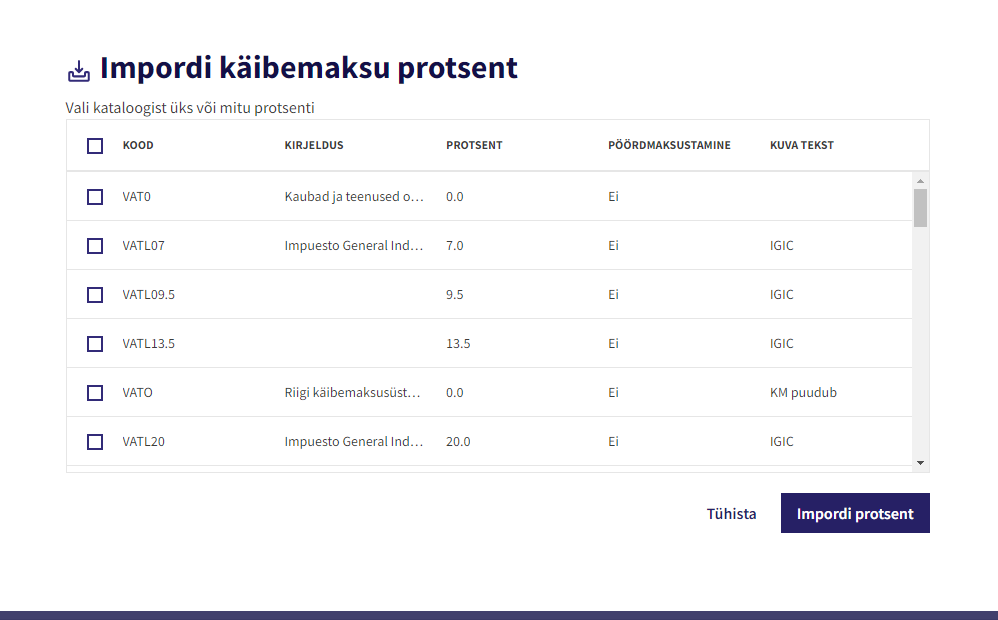
Task: Click the scrollbar down arrow
Action: [x=920, y=463]
